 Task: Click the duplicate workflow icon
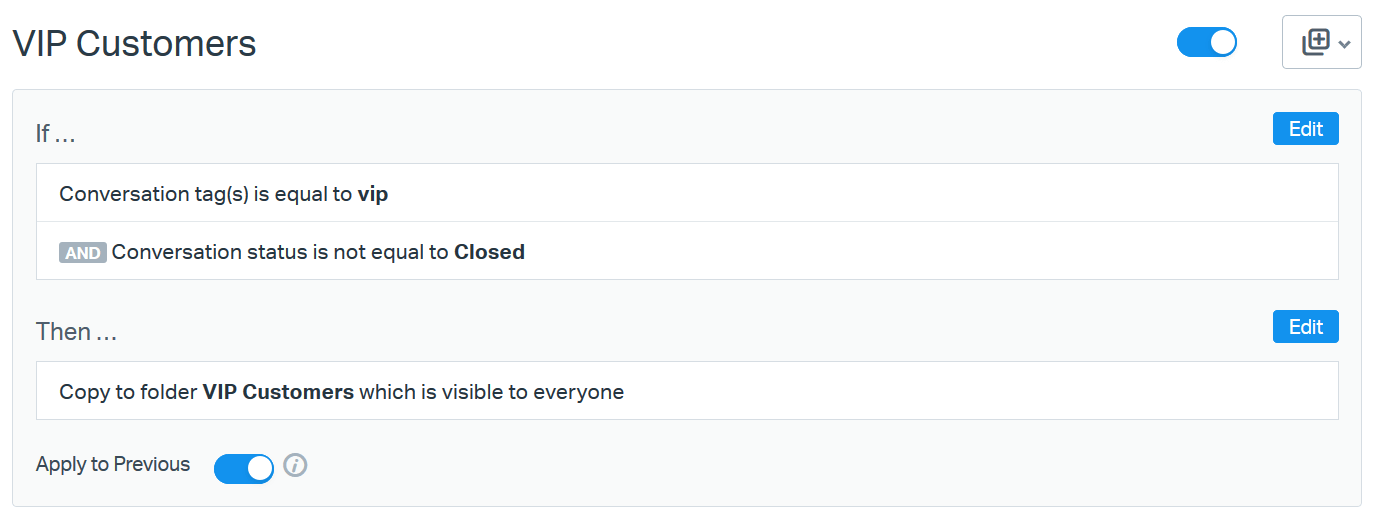coord(1315,42)
